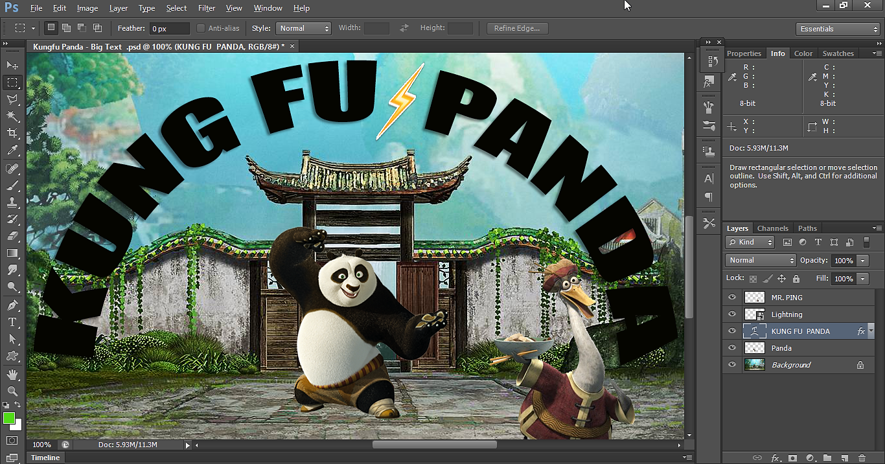
Task: Open the Character panel icon
Action: tap(709, 179)
